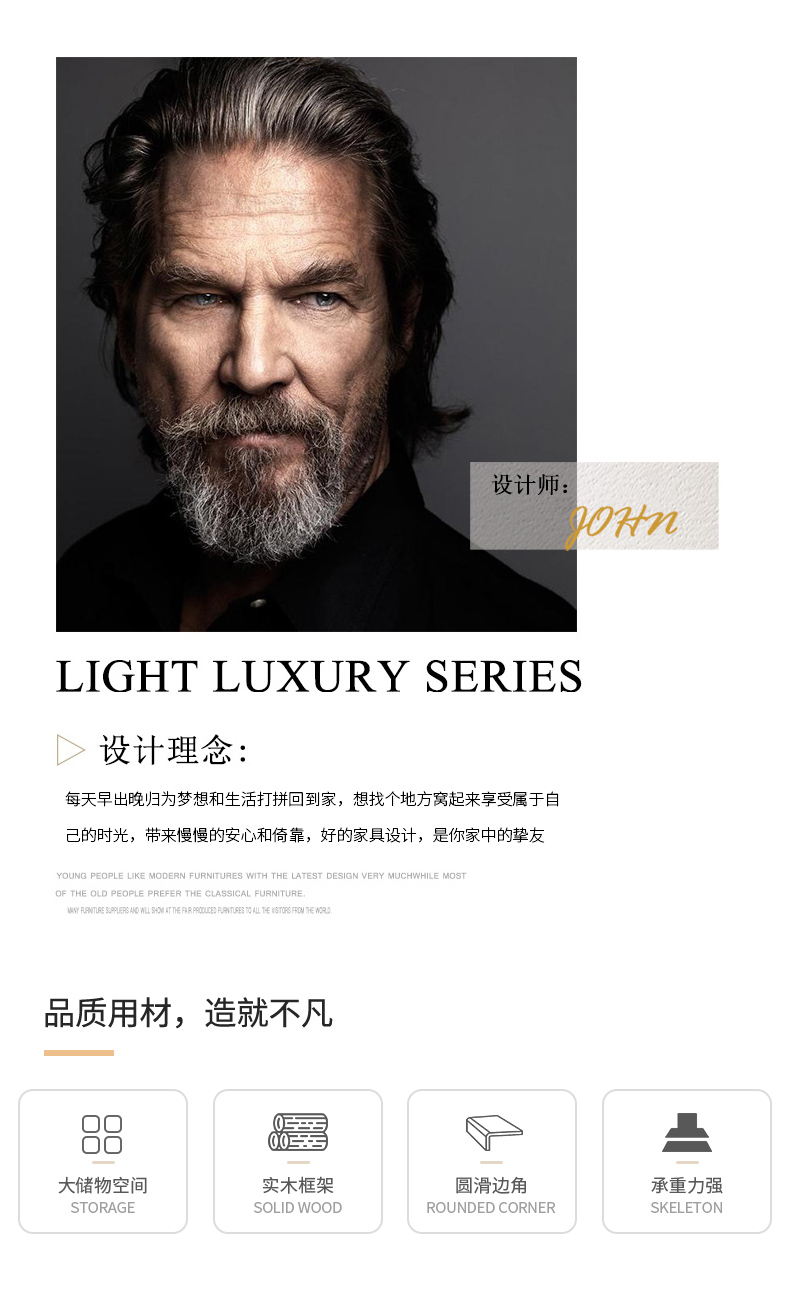
Task: Click the rounded corner board icon
Action: click(494, 1133)
